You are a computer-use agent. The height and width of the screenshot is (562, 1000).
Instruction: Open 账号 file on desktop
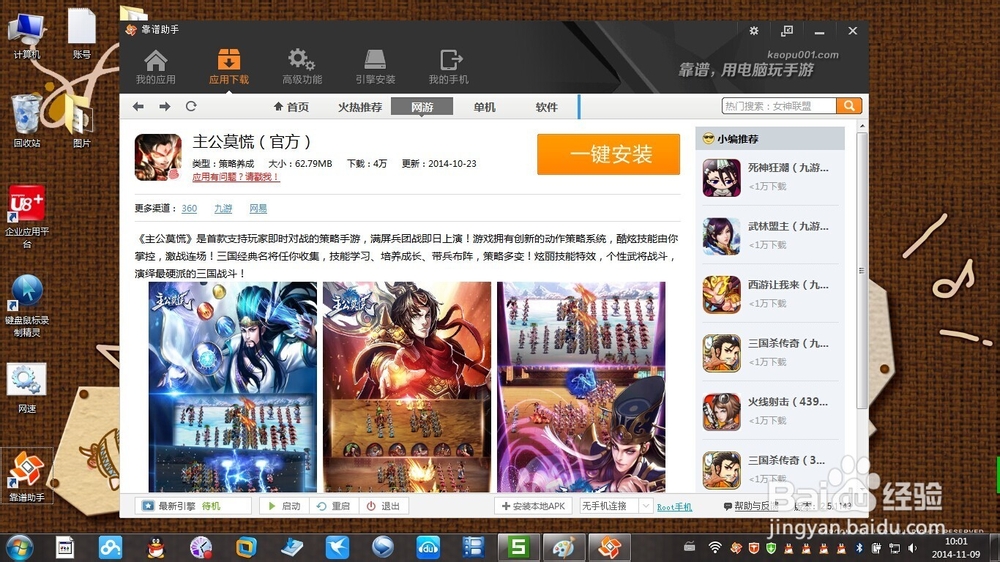pyautogui.click(x=82, y=33)
